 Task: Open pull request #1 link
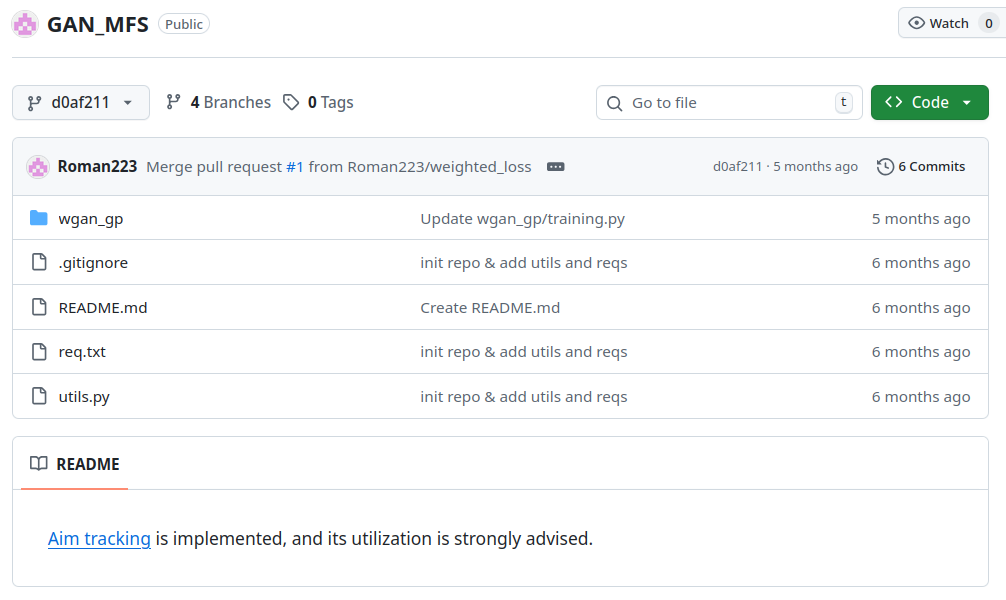(x=295, y=167)
